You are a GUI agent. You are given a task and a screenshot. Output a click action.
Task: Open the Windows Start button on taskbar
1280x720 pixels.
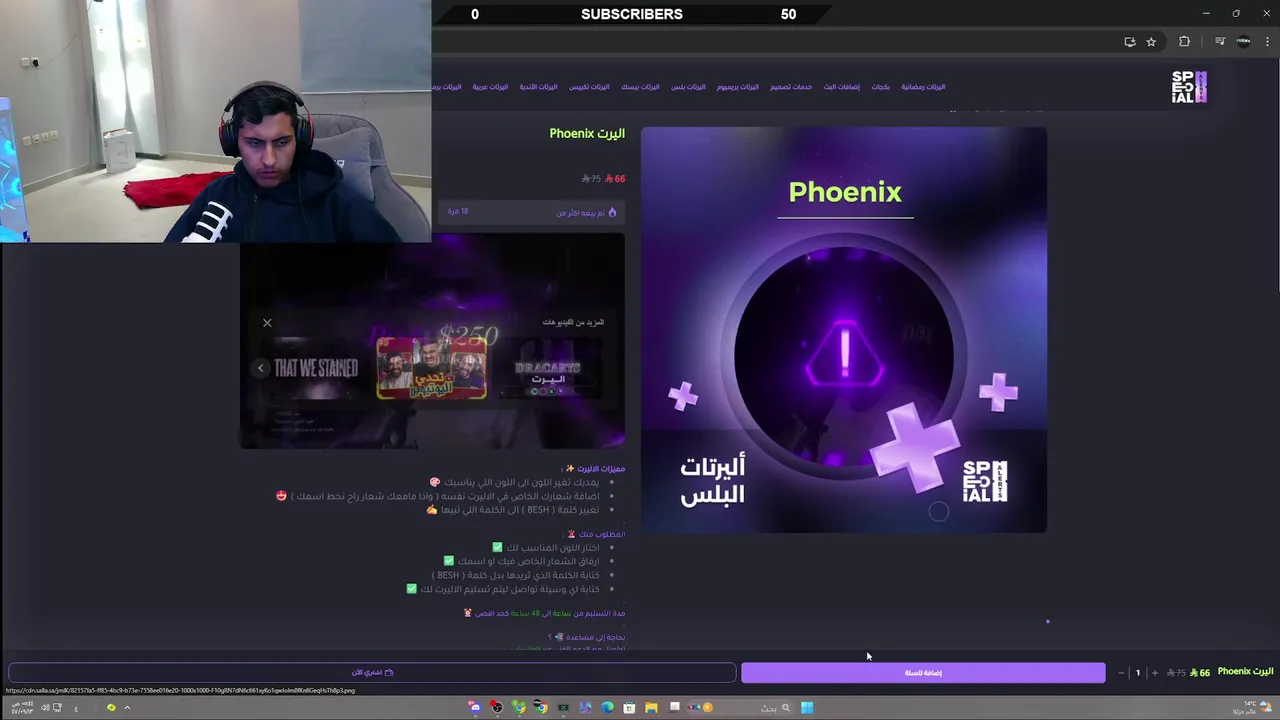[807, 708]
